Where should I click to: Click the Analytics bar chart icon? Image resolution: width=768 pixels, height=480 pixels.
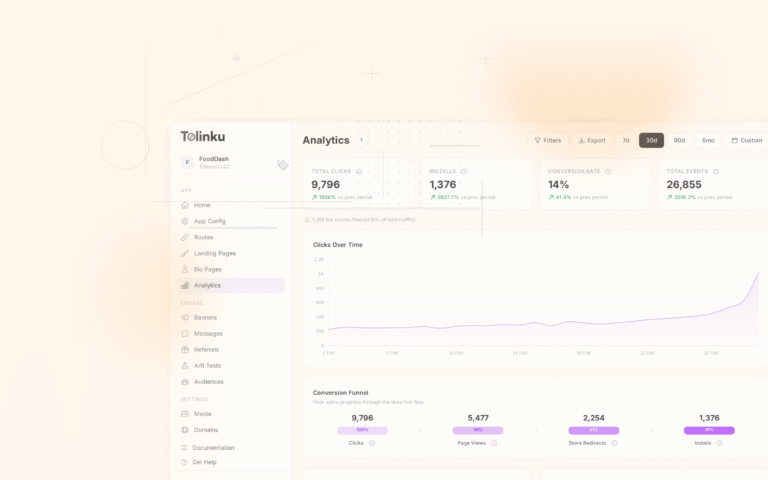coord(185,286)
